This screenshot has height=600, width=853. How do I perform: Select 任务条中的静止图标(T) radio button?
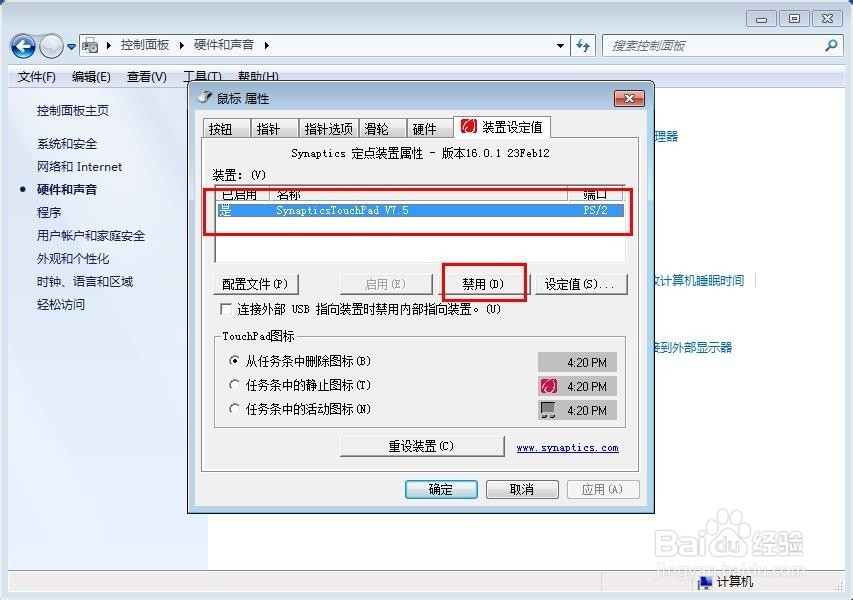coord(234,385)
